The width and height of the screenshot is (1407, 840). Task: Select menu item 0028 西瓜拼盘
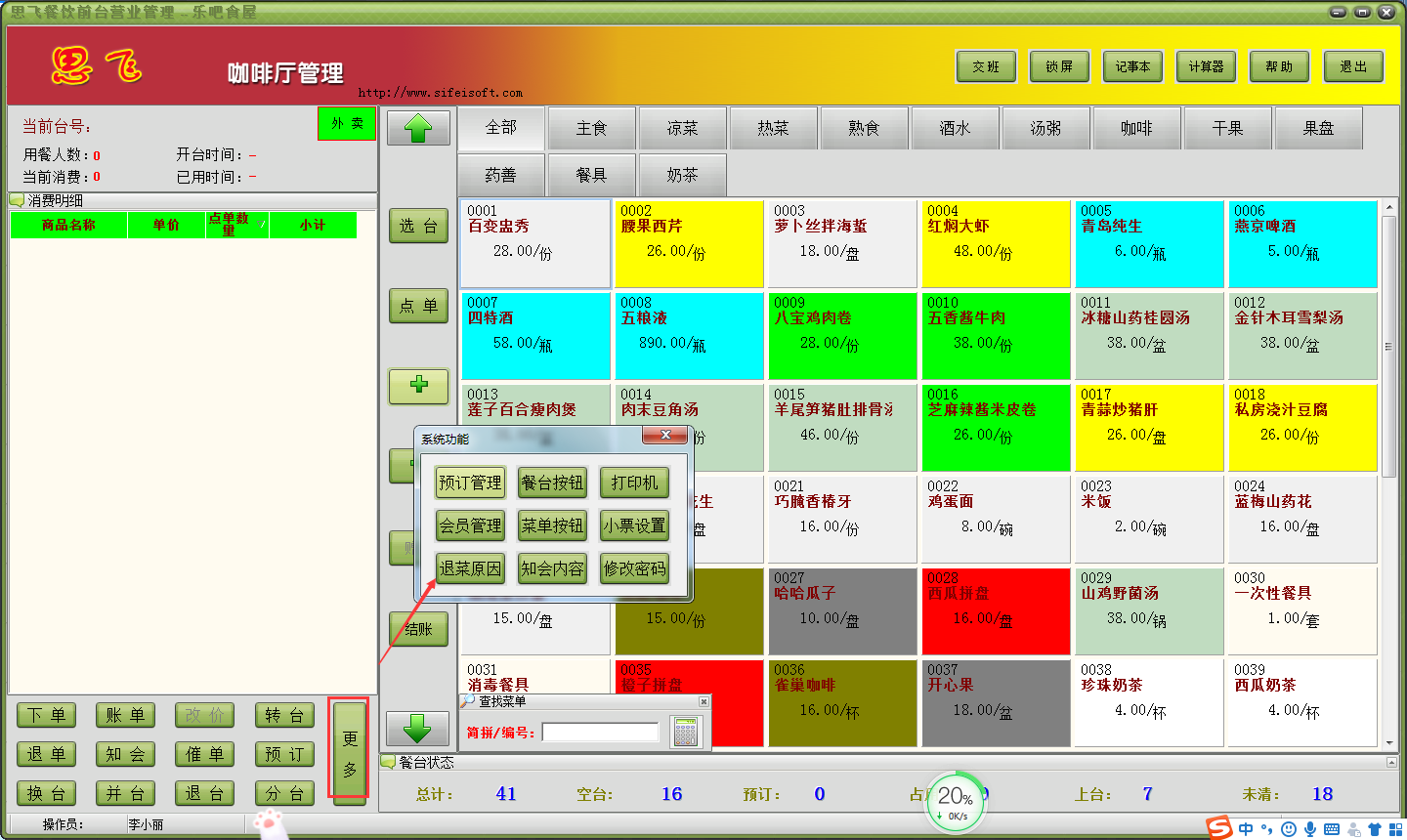[996, 611]
